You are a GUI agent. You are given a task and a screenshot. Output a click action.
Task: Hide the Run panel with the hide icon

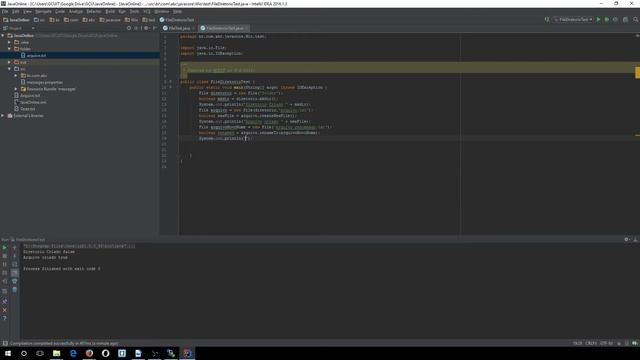(x=636, y=240)
